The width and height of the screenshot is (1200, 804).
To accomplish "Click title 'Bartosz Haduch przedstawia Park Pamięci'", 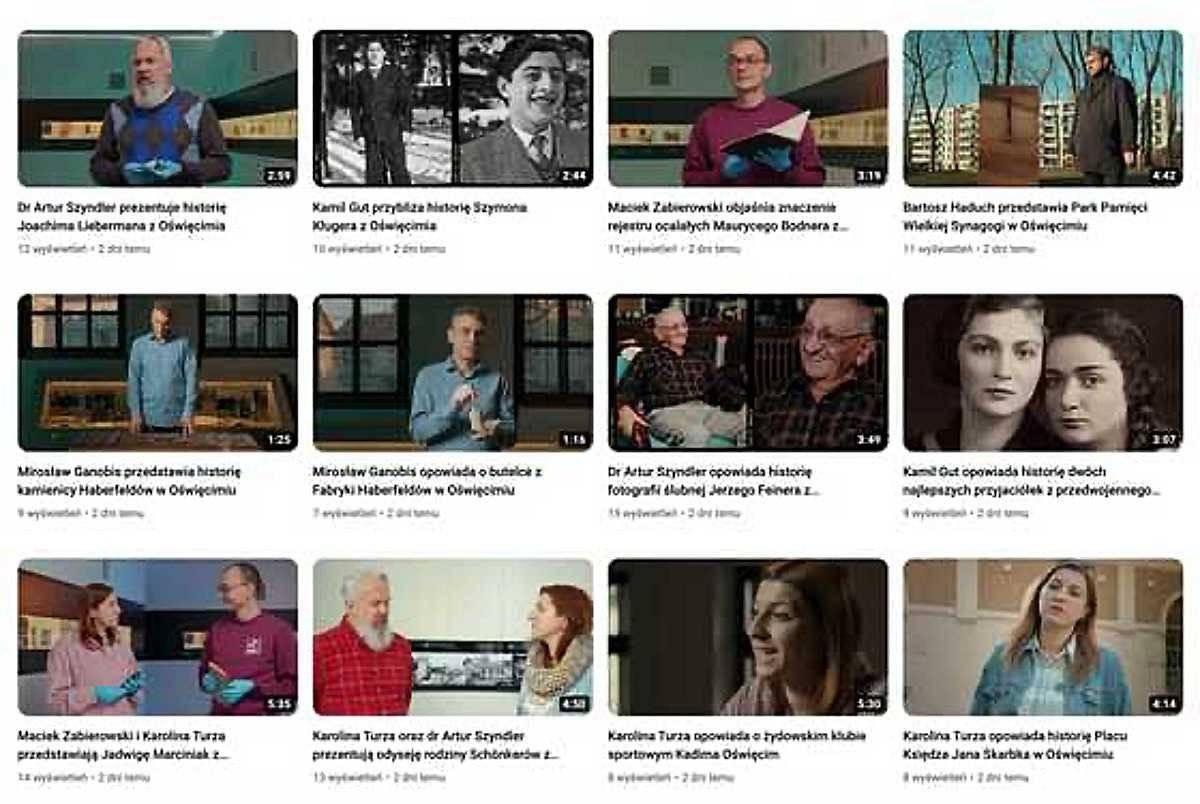I will 1025,207.
